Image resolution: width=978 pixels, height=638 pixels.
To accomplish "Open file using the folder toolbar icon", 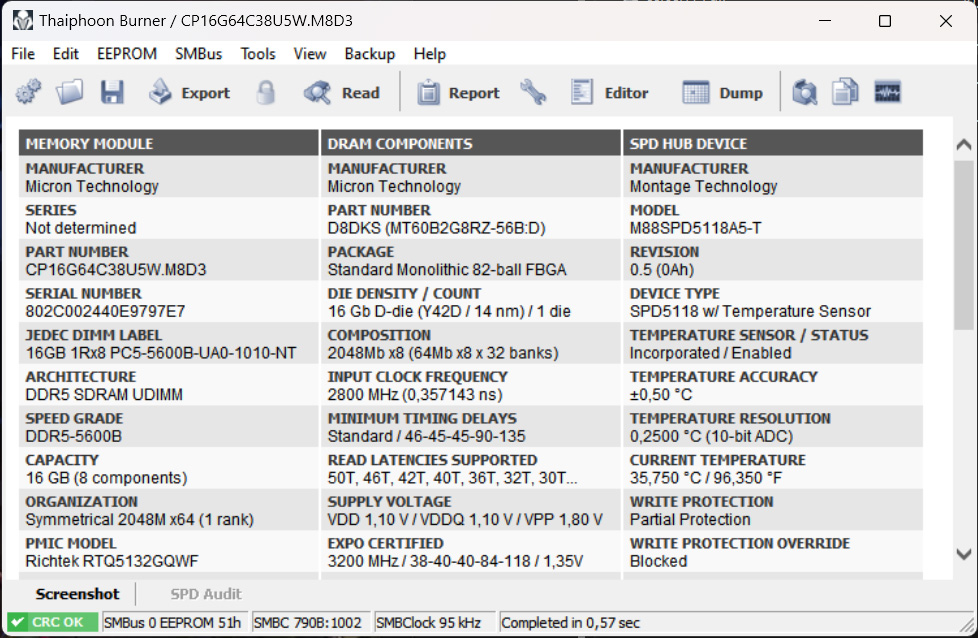I will (69, 92).
